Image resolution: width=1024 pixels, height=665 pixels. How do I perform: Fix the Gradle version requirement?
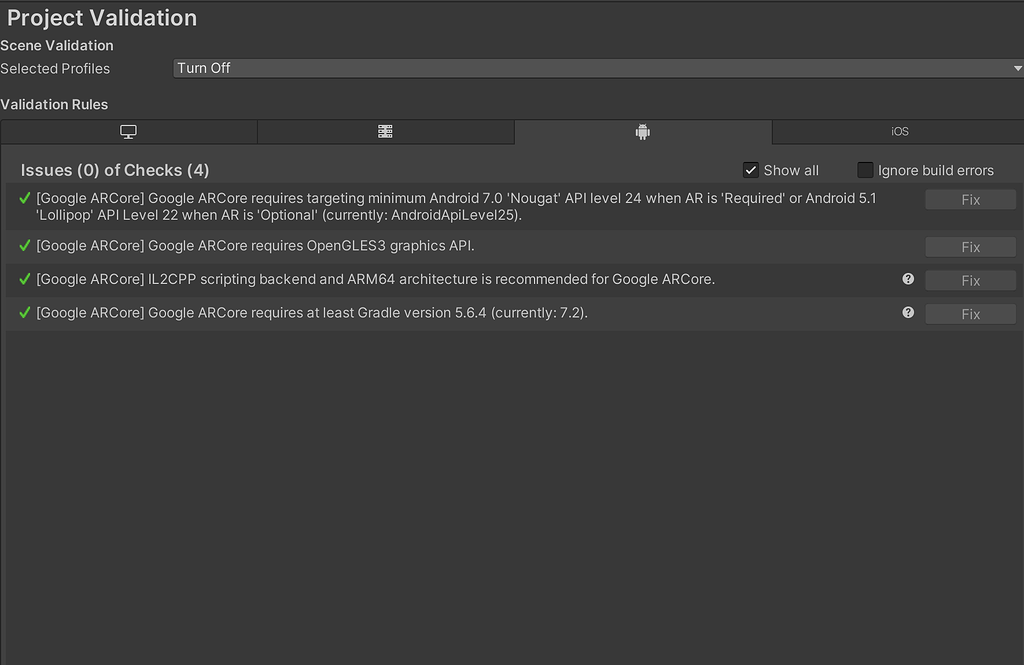click(x=969, y=313)
